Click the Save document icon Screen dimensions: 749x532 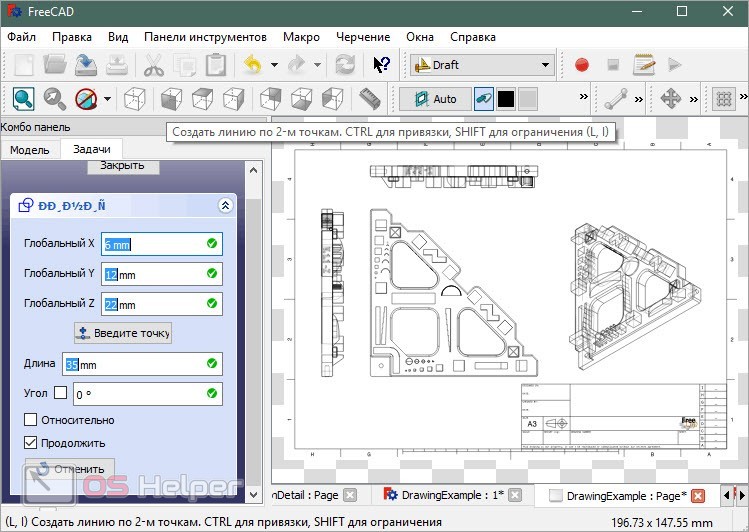pos(86,65)
